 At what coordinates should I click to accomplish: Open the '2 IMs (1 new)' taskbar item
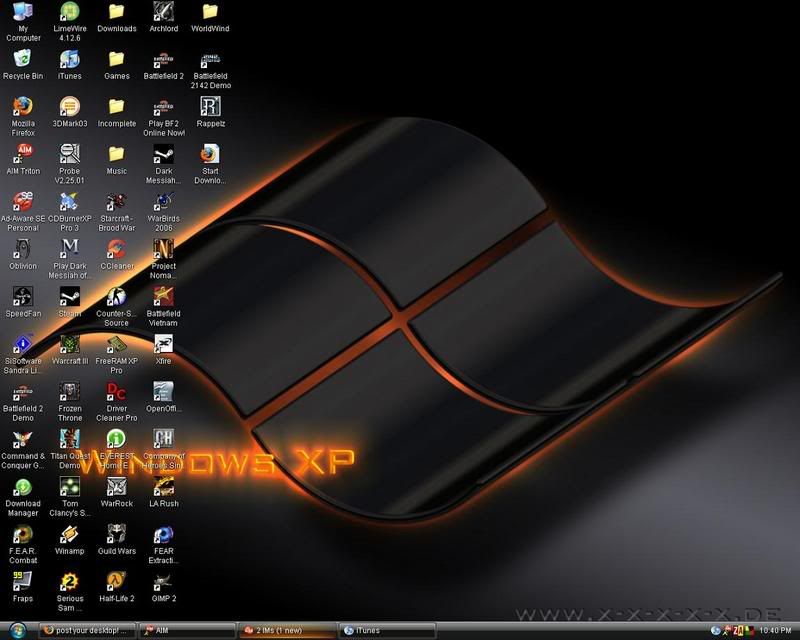pyautogui.click(x=285, y=631)
